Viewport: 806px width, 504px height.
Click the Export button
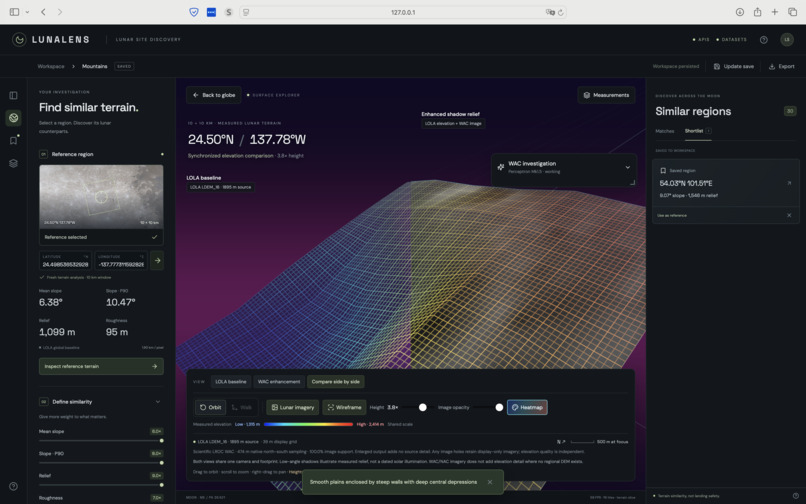tap(781, 66)
